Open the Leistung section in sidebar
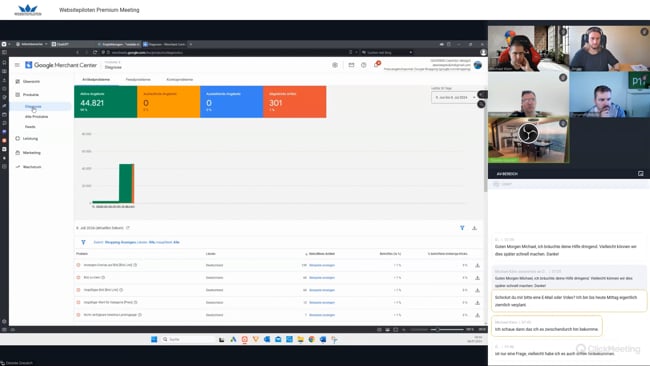 coord(30,138)
